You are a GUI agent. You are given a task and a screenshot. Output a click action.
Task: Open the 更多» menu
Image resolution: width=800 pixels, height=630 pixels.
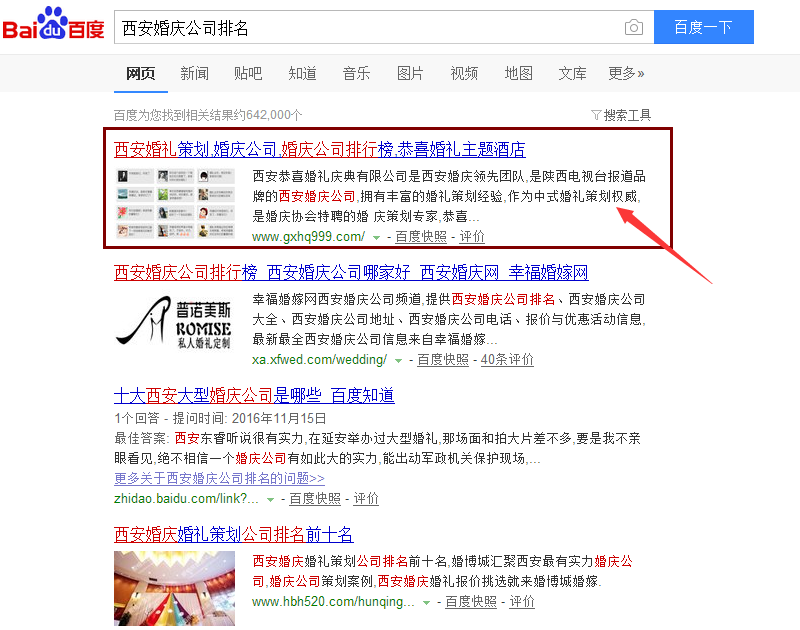pos(626,73)
